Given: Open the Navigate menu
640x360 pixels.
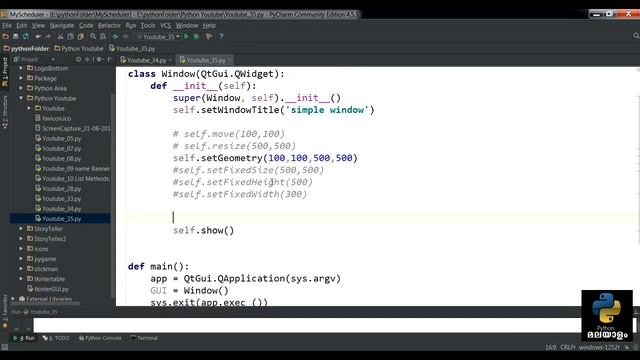Looking at the screenshot, I should 62,25.
